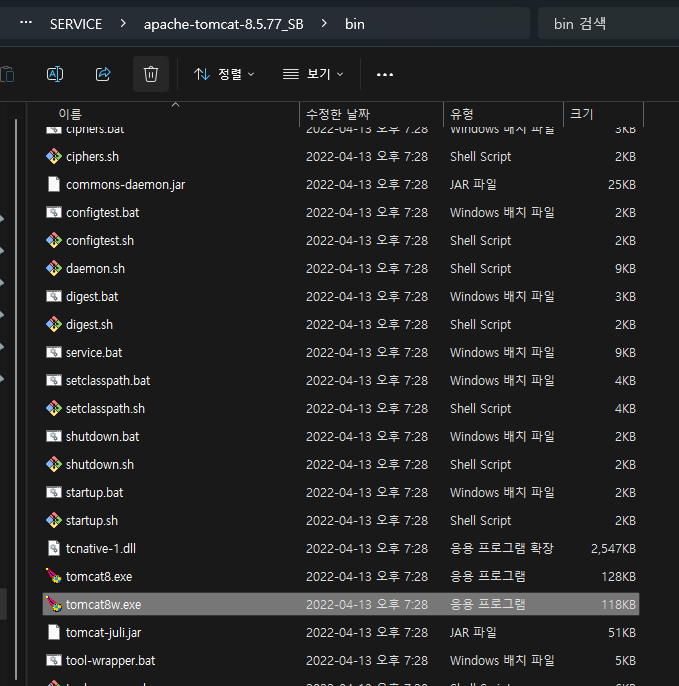
Task: Click the configtest.sh file icon
Action: (x=54, y=240)
